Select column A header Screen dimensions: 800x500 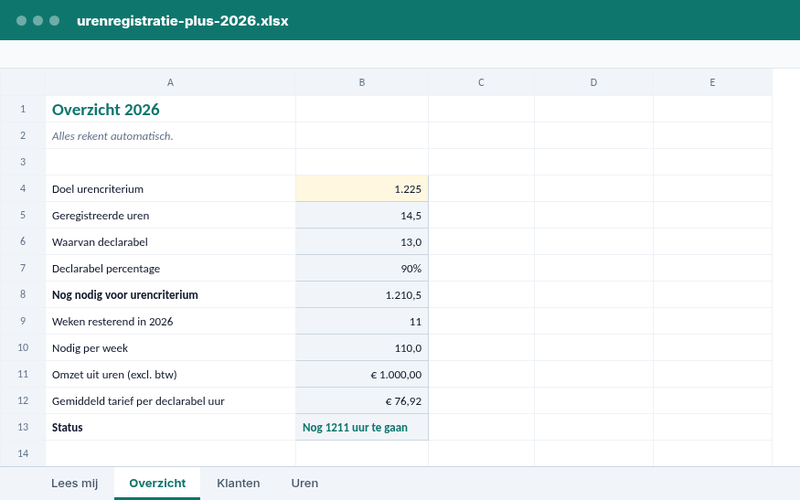[170, 82]
